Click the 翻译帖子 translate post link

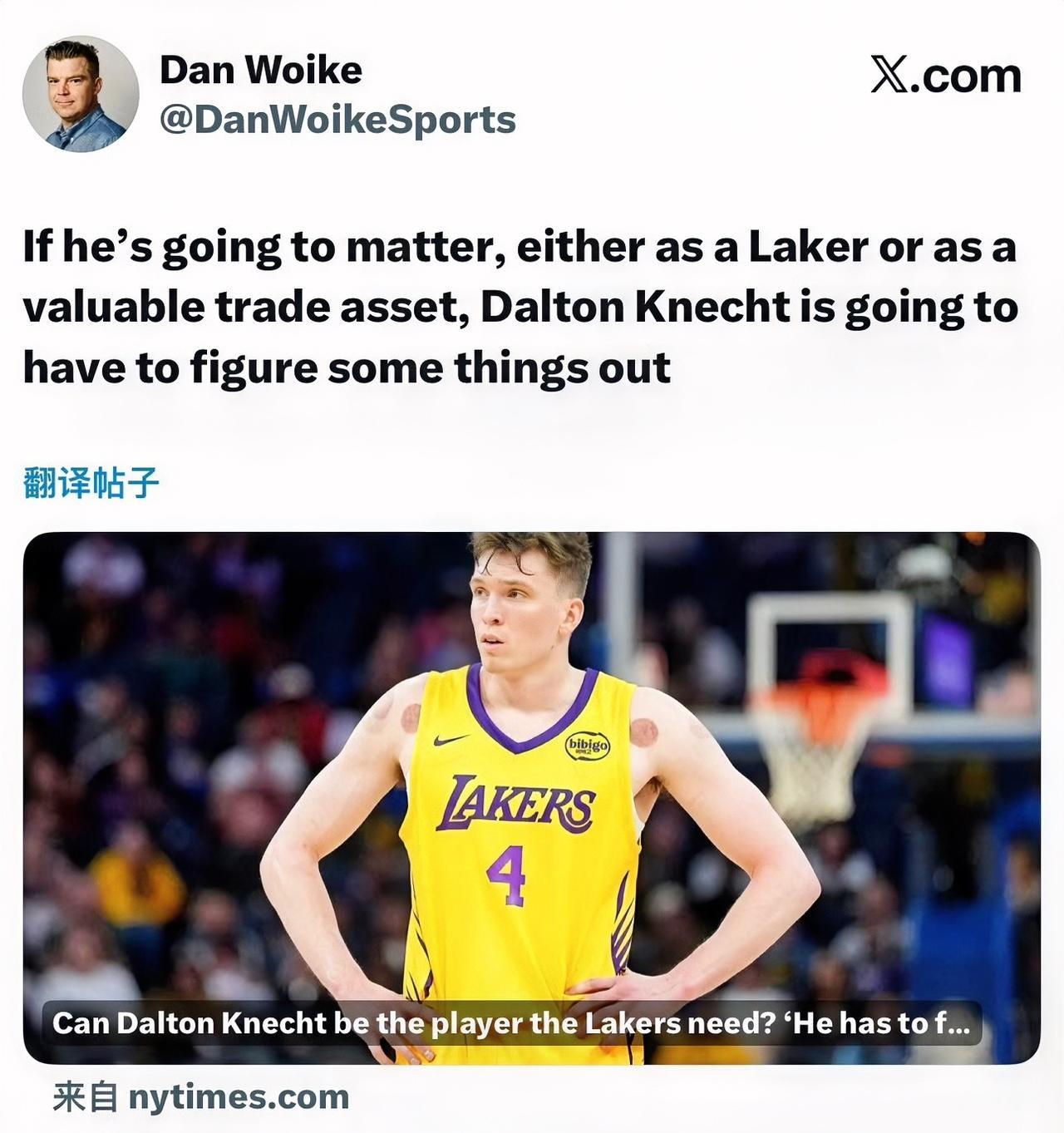(x=91, y=483)
